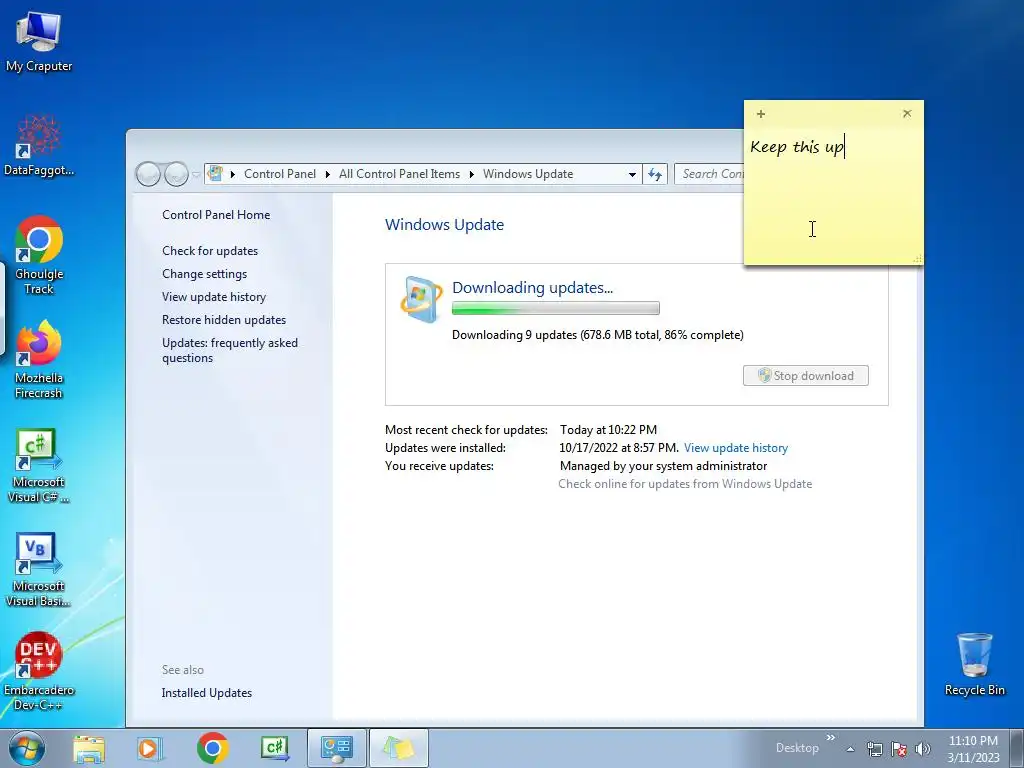Open the My Craputer desktop icon
Image resolution: width=1024 pixels, height=768 pixels.
pos(39,41)
